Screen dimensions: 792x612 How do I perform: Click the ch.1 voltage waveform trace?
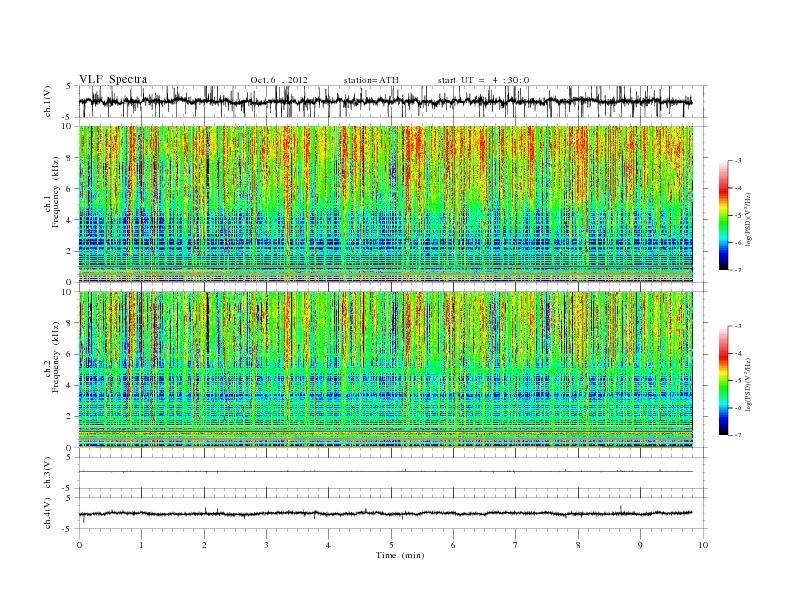click(385, 101)
